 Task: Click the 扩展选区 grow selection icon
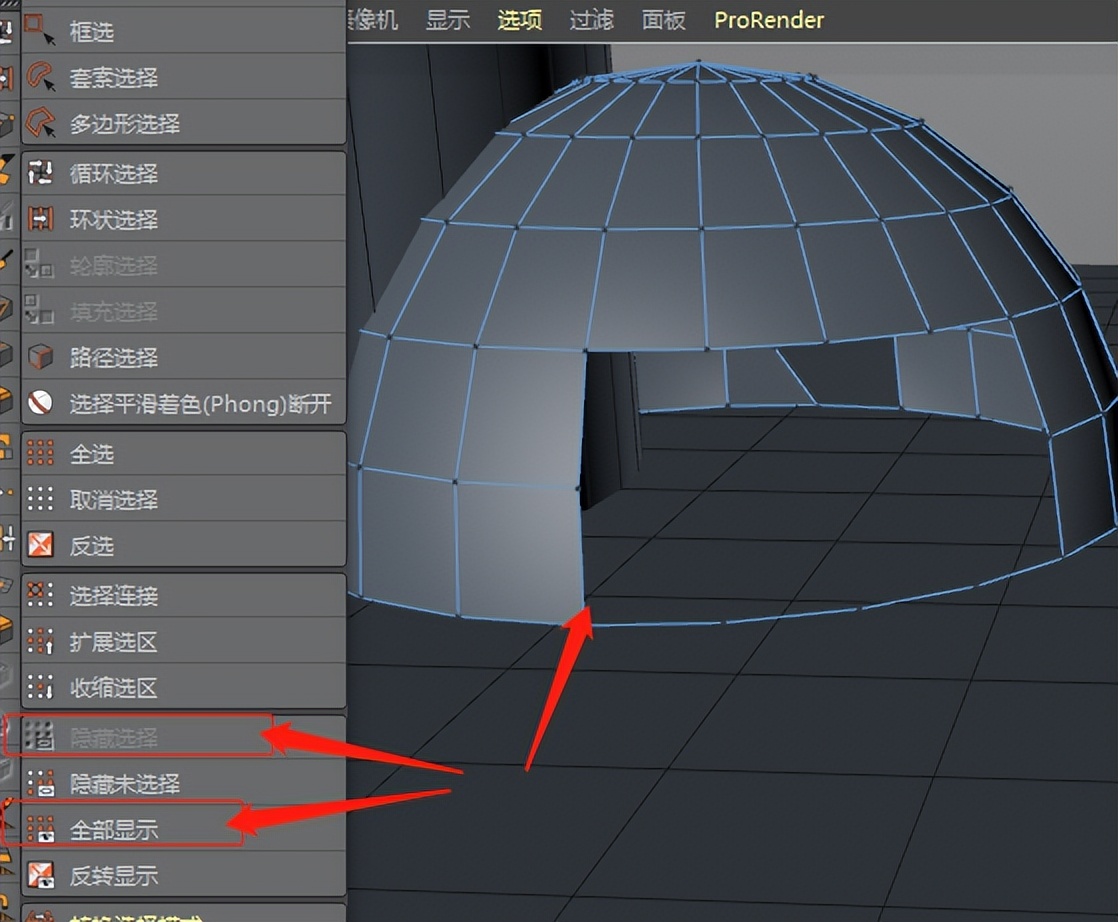42,642
